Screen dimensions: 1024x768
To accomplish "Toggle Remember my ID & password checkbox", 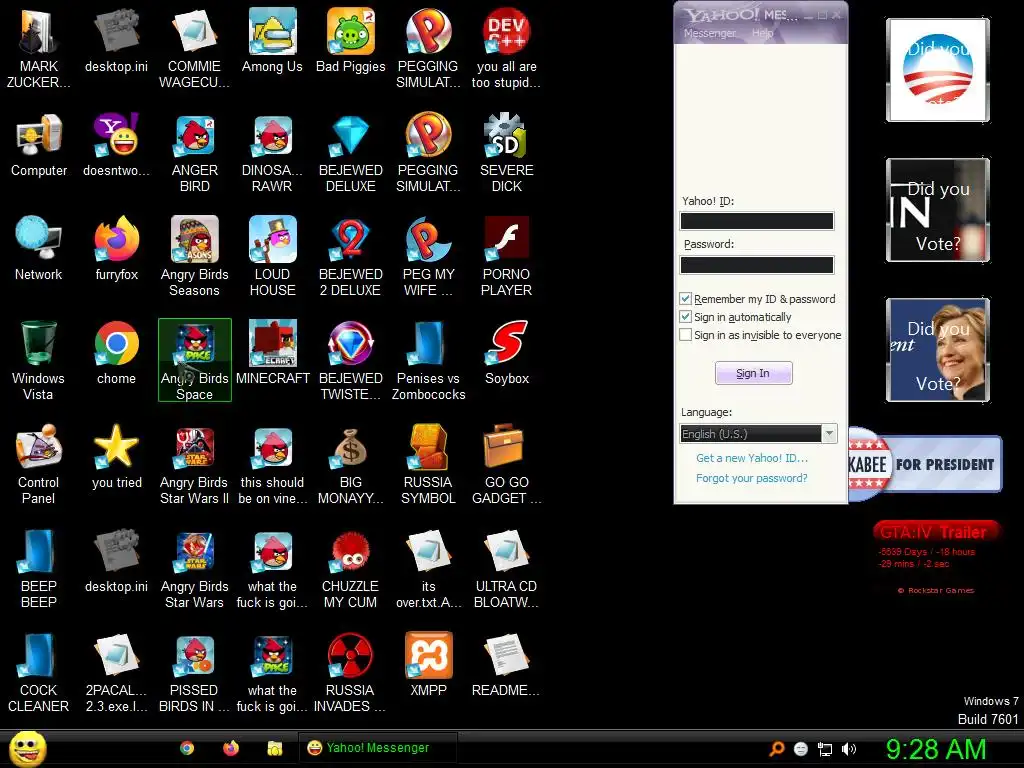I will coord(685,298).
